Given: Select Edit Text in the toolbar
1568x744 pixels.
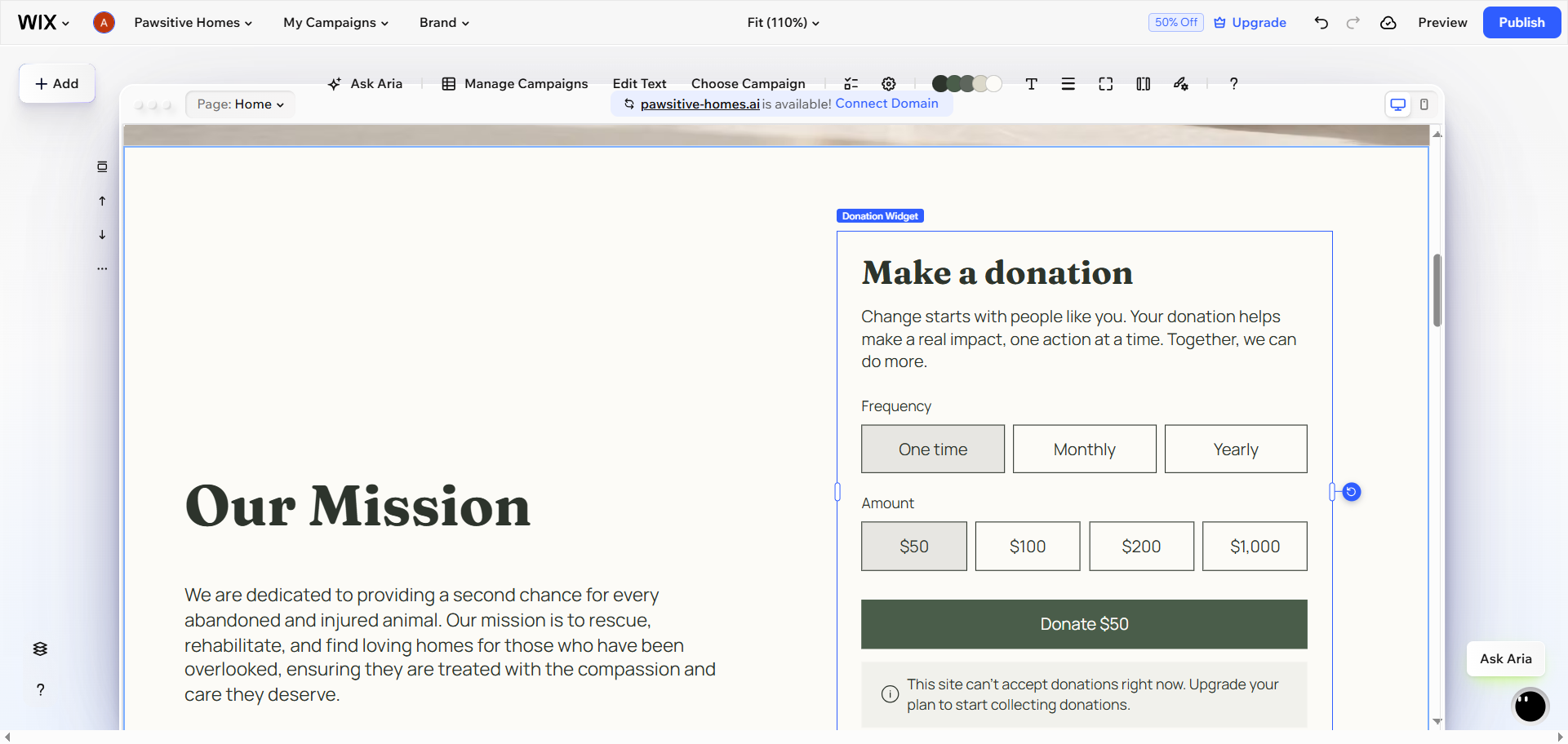Looking at the screenshot, I should pos(639,83).
